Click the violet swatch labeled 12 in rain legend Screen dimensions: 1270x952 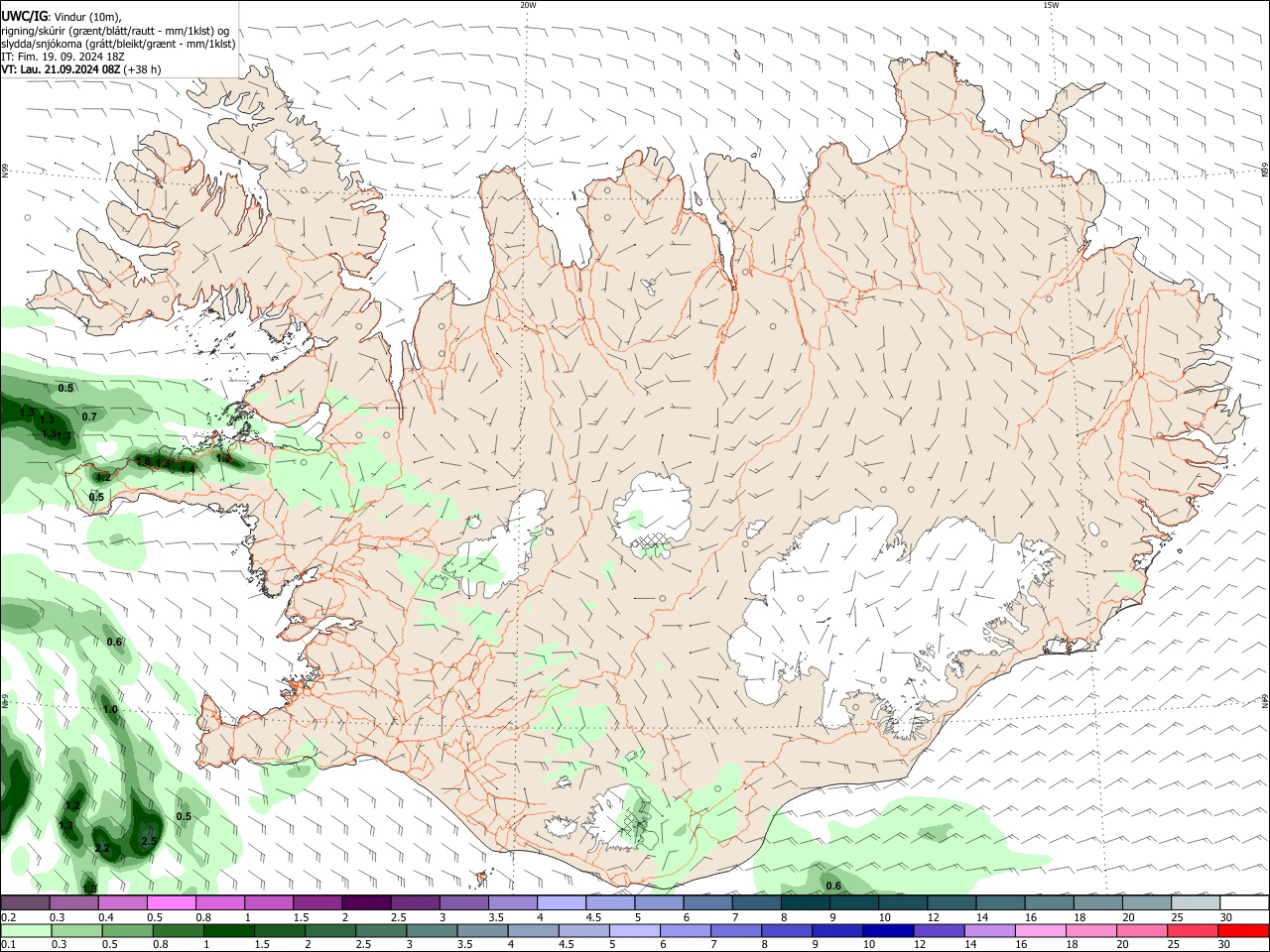pos(938,931)
